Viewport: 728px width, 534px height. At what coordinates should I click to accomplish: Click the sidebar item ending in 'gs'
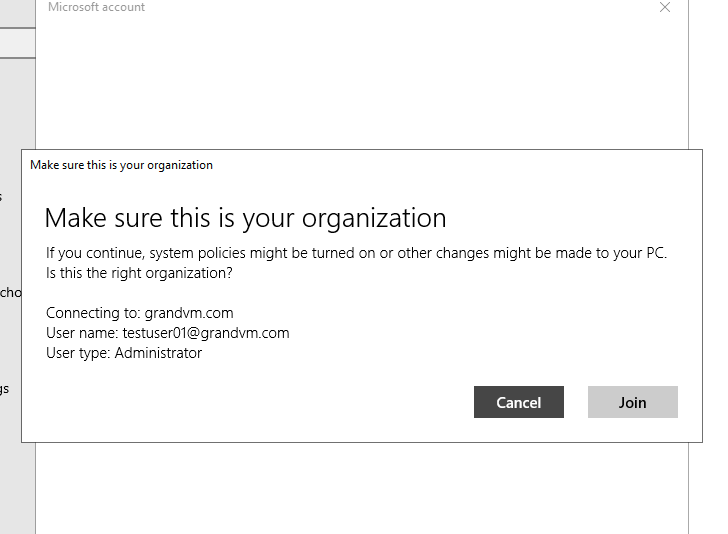pyautogui.click(x=5, y=388)
